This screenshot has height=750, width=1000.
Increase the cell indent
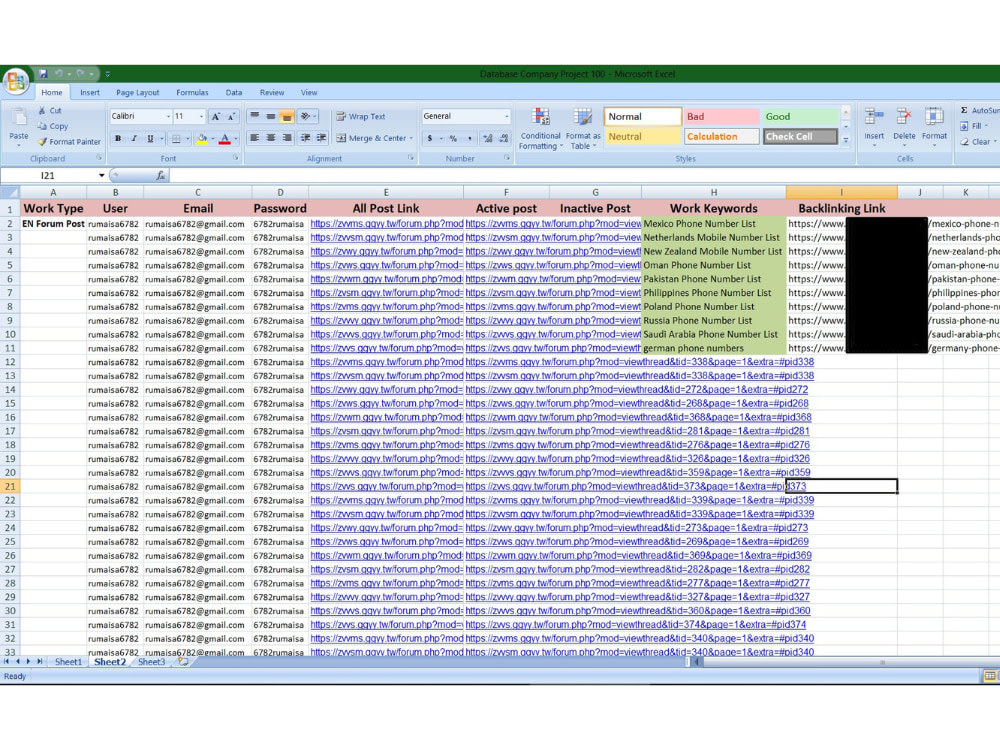[x=321, y=138]
